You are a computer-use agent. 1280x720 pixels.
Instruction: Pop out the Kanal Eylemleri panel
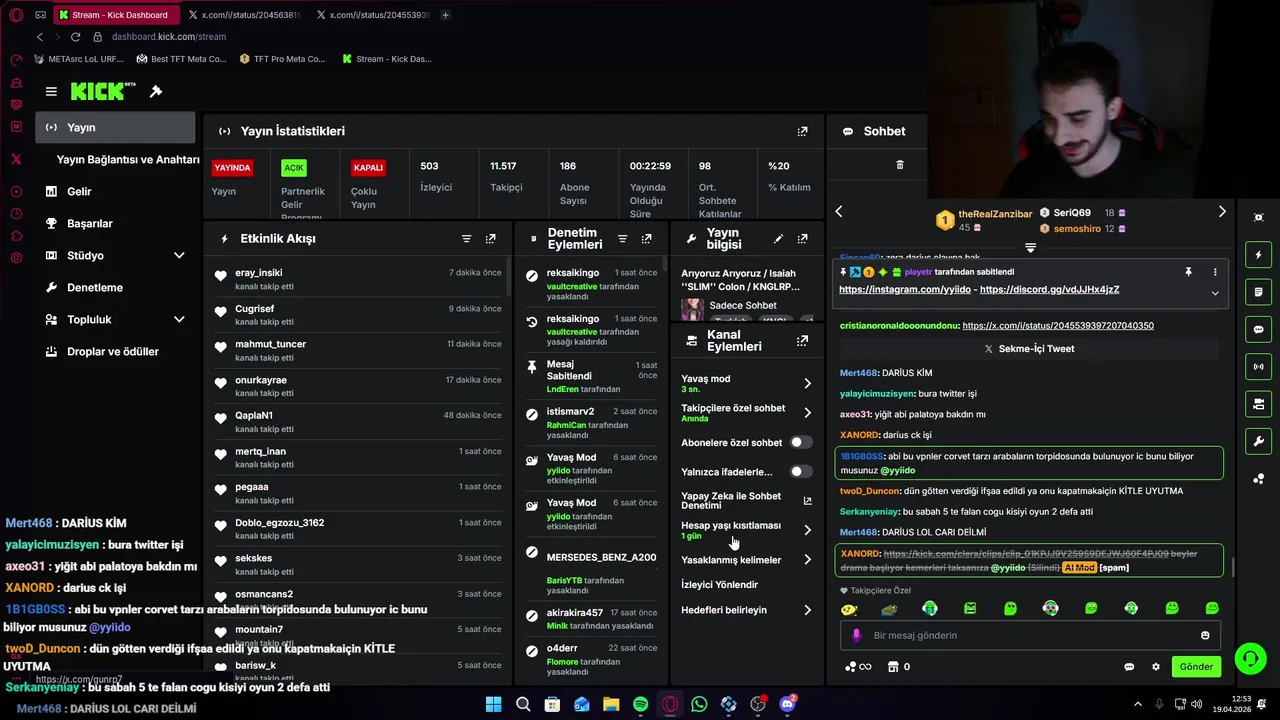point(802,341)
